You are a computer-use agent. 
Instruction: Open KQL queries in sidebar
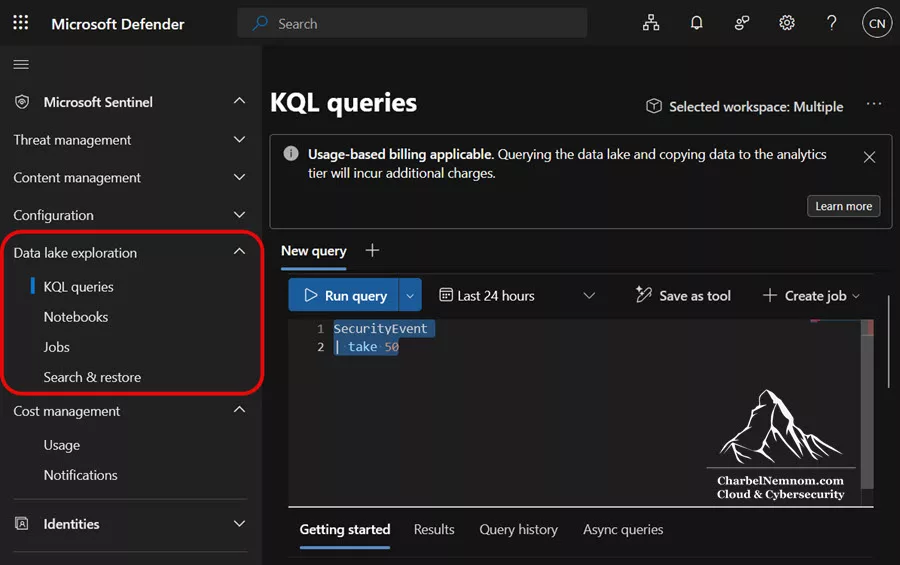pyautogui.click(x=79, y=287)
